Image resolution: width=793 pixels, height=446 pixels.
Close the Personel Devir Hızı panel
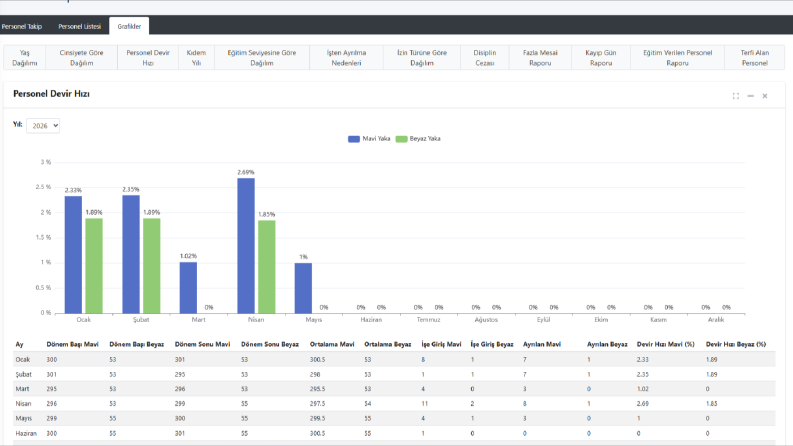[x=765, y=96]
